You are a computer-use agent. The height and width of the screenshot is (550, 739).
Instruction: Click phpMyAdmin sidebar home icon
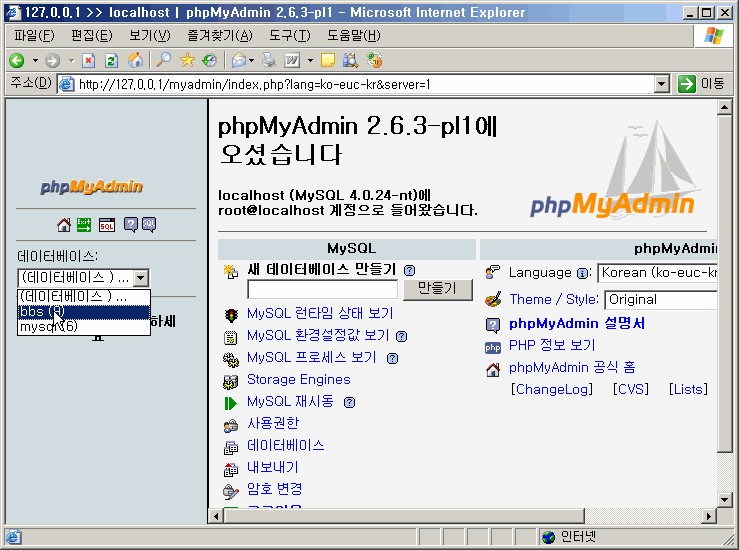pos(64,225)
